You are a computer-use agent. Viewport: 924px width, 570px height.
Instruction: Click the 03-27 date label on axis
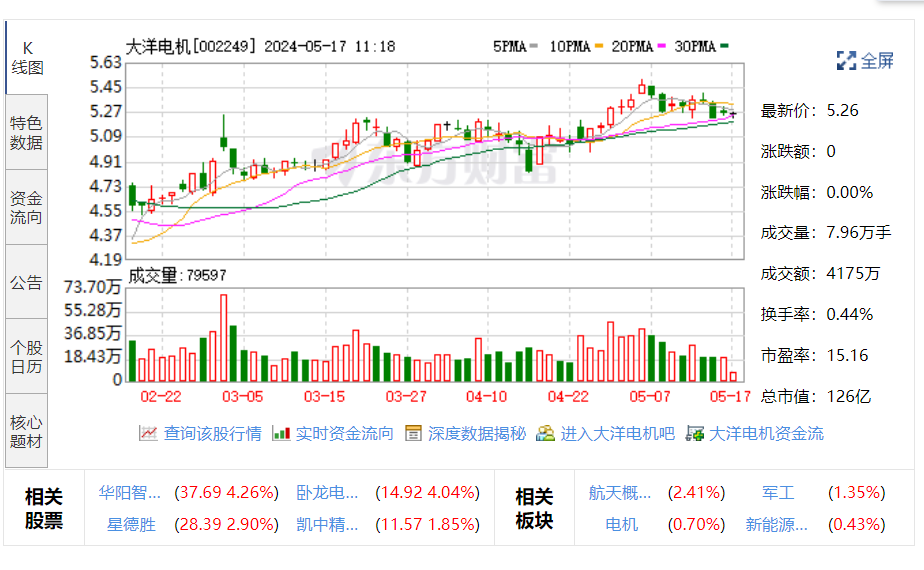[405, 397]
